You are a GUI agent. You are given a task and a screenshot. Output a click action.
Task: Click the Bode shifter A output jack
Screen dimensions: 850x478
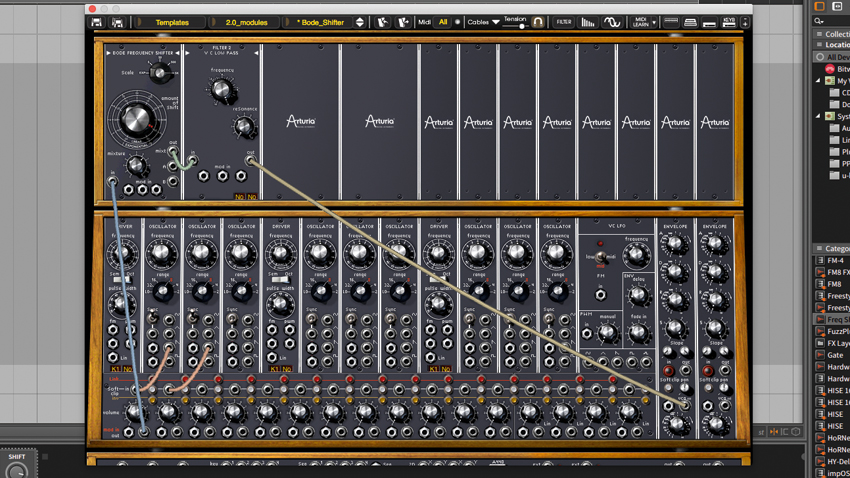pos(173,166)
